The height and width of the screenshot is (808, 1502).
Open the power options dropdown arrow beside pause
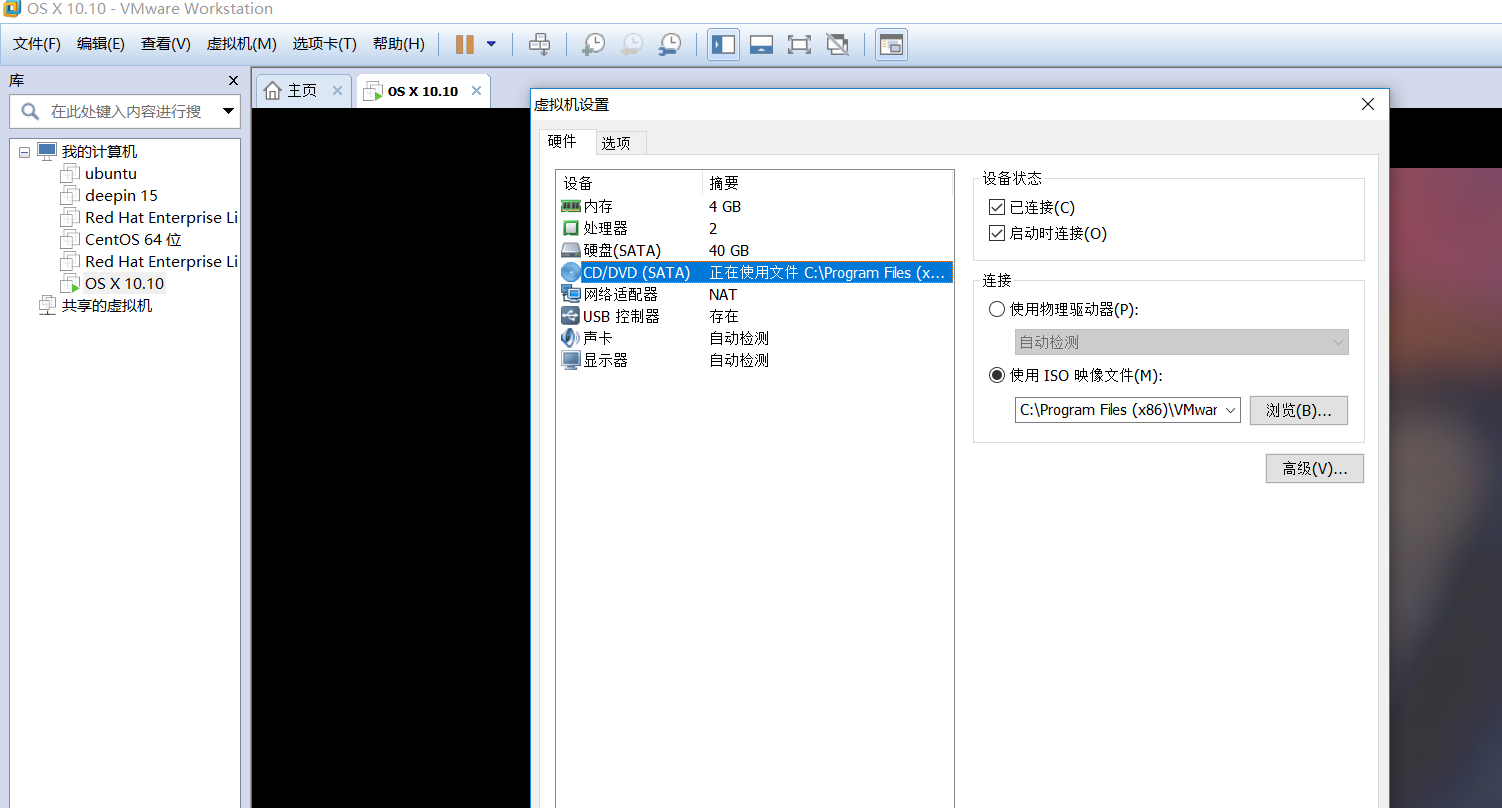coord(491,44)
